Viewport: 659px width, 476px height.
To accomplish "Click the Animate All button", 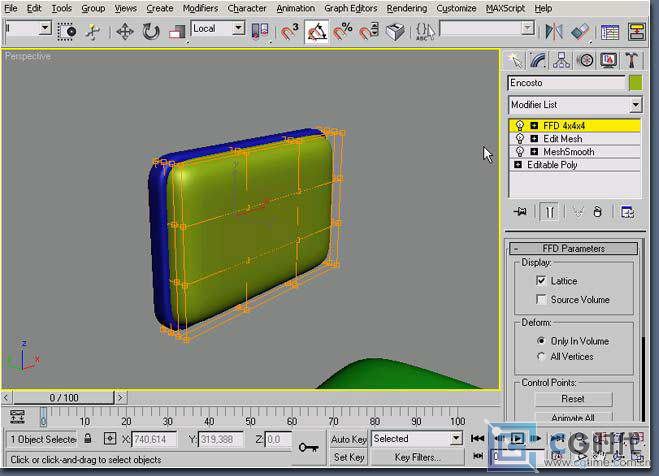I will click(573, 417).
